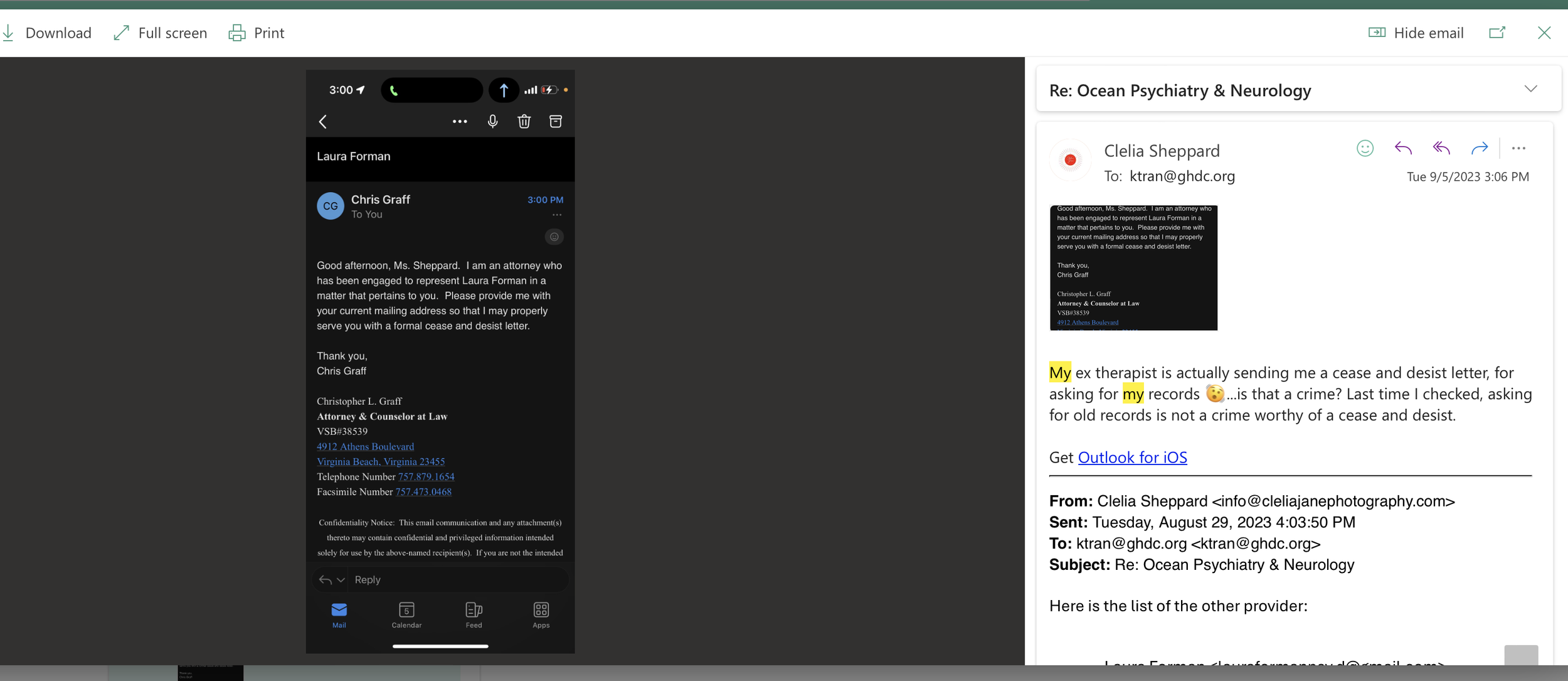Close the attachment preview
The image size is (1568, 681).
point(1544,33)
